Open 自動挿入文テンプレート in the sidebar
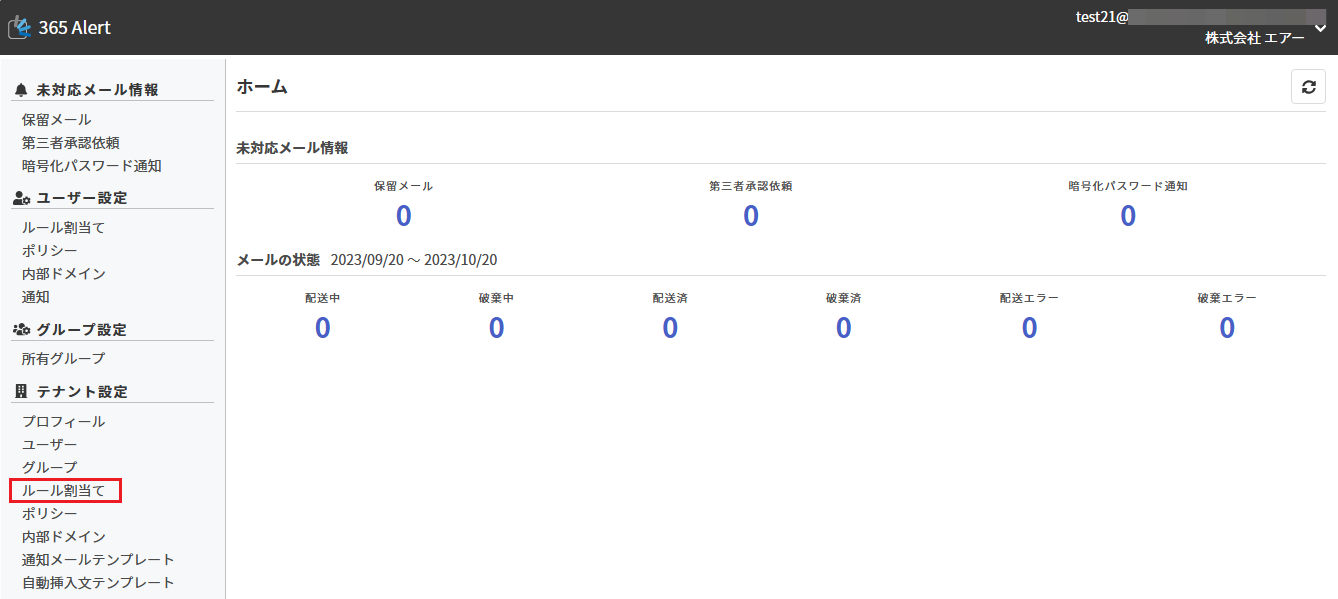1338x599 pixels. pos(98,583)
